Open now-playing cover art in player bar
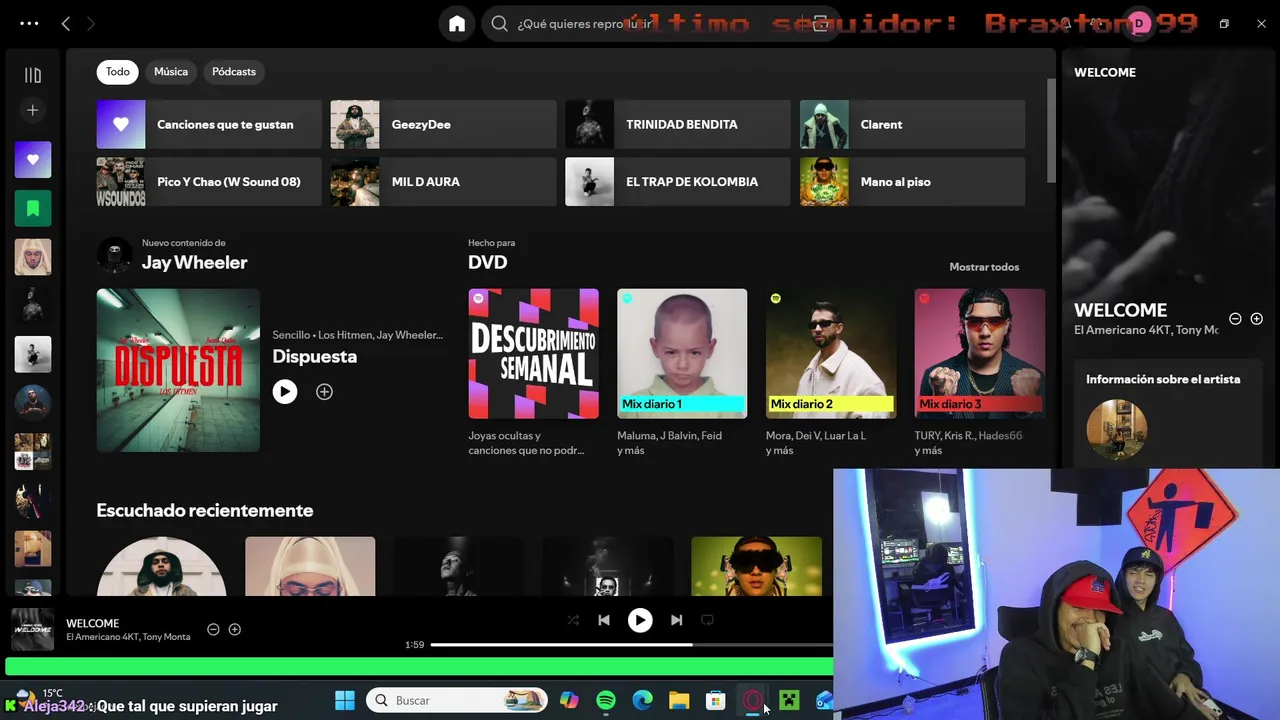The width and height of the screenshot is (1280, 720). click(x=32, y=630)
